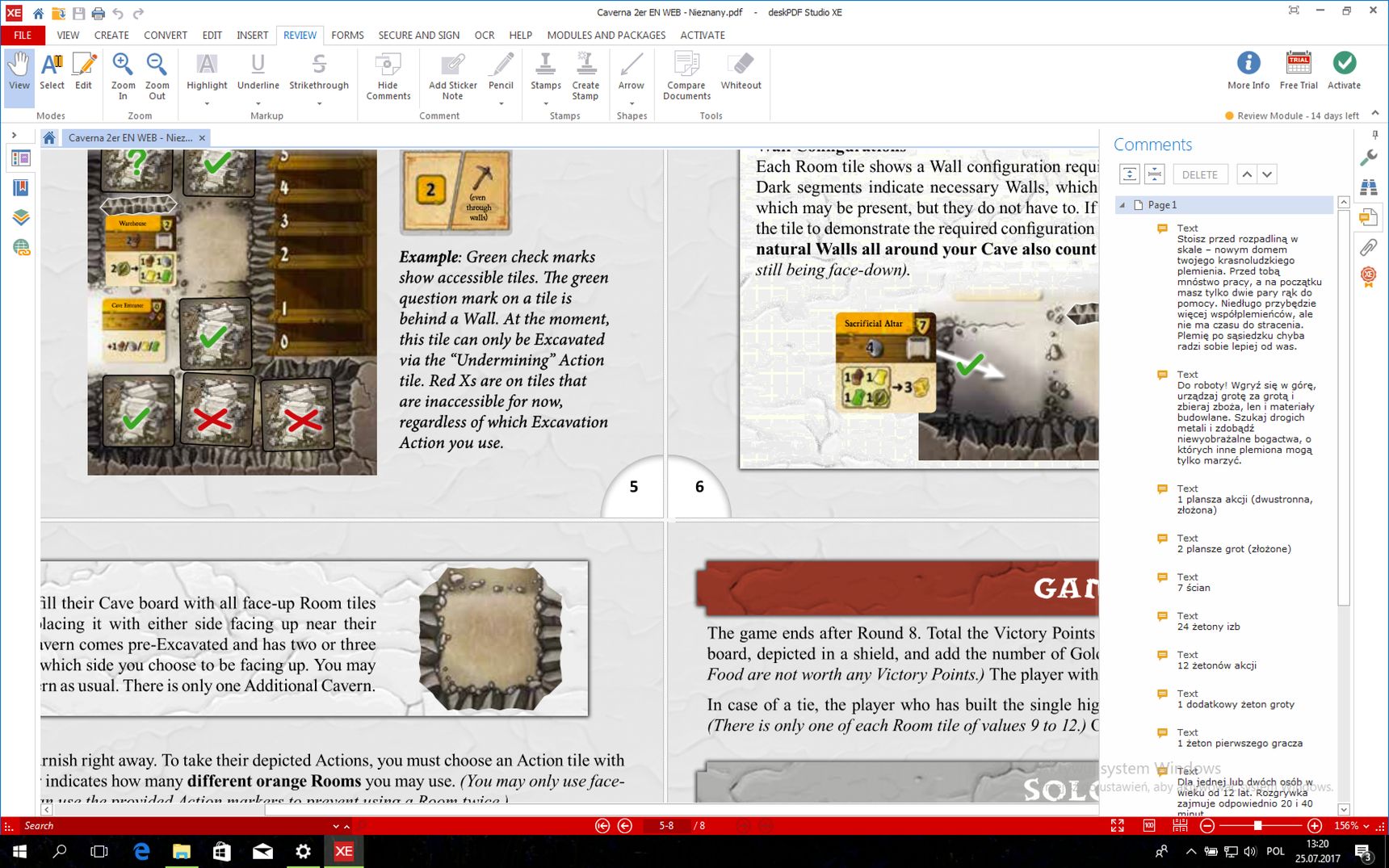Image resolution: width=1389 pixels, height=868 pixels.
Task: Choose the Strikethrough markup tool
Action: (319, 71)
